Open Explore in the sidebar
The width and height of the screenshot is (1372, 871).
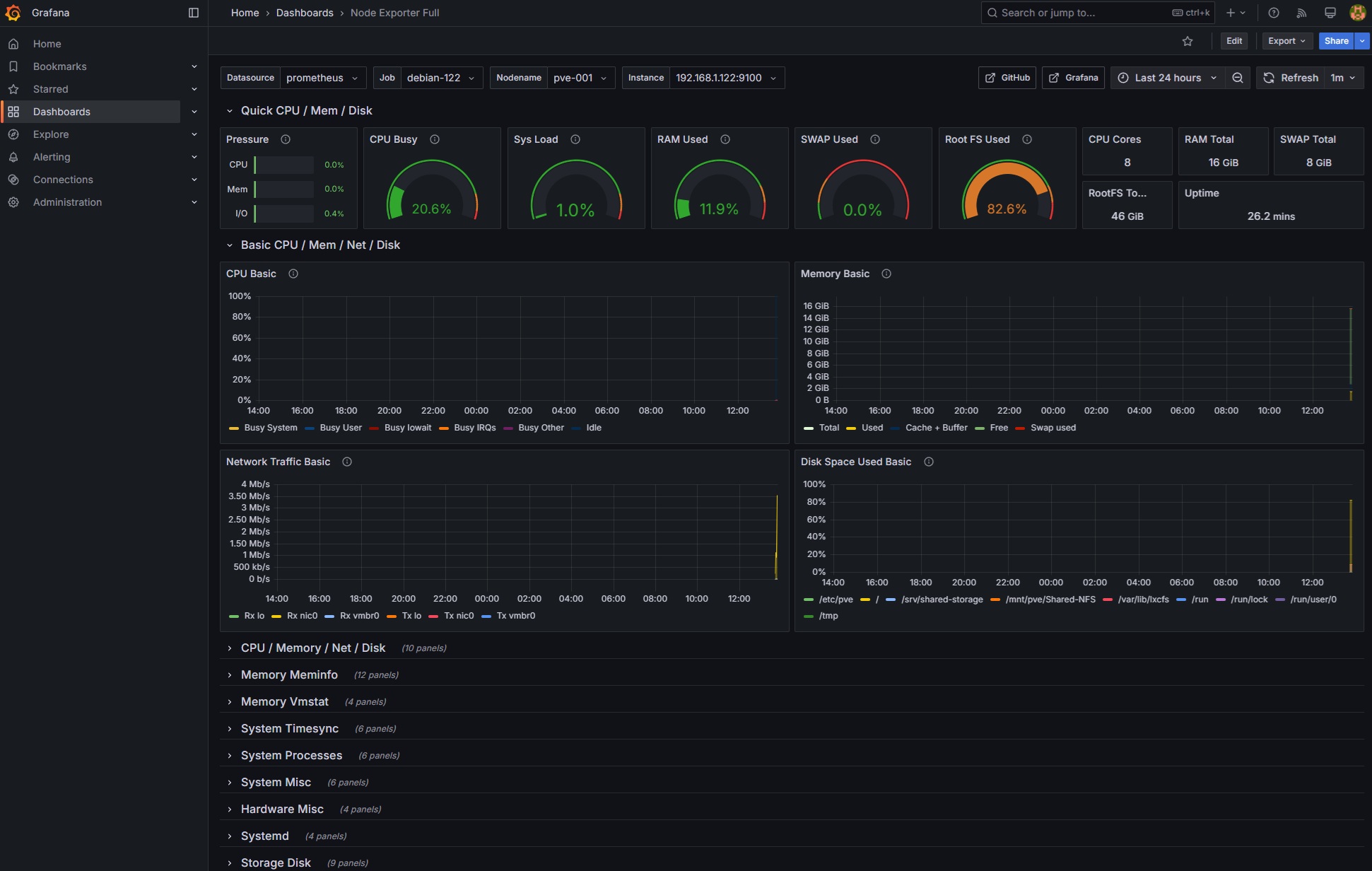pos(51,134)
